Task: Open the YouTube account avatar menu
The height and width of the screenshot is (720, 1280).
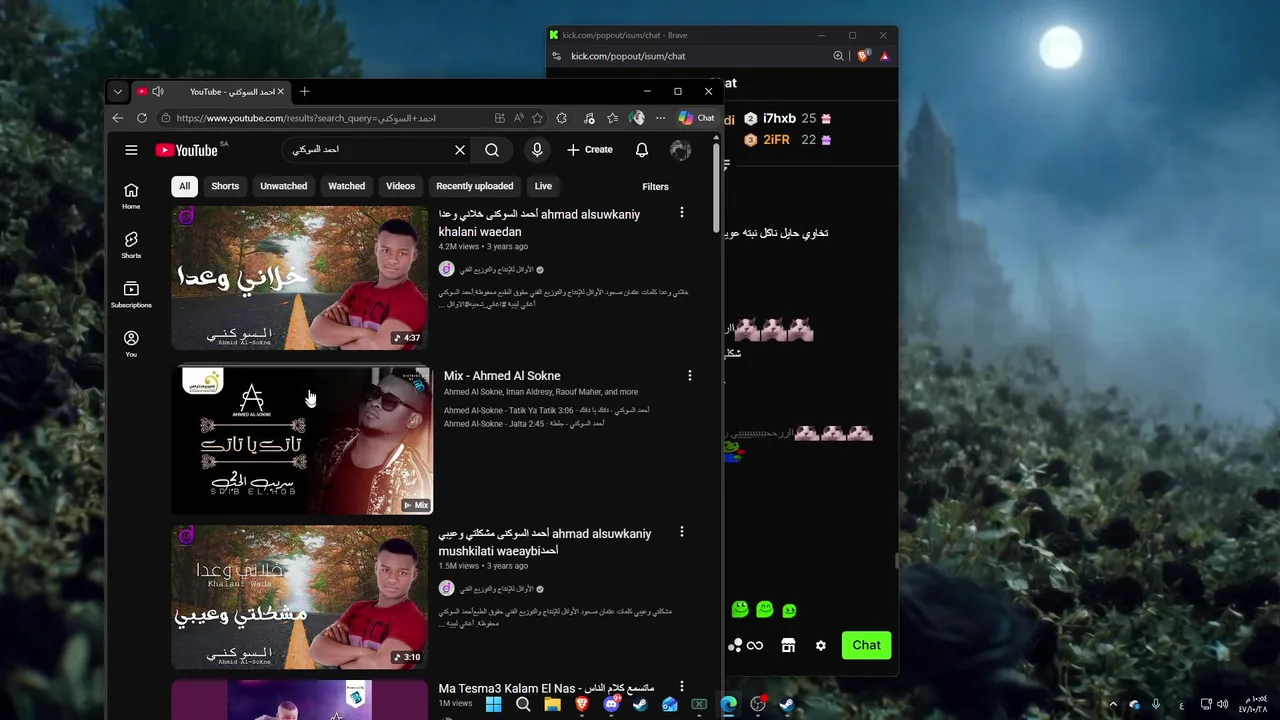Action: tap(680, 150)
